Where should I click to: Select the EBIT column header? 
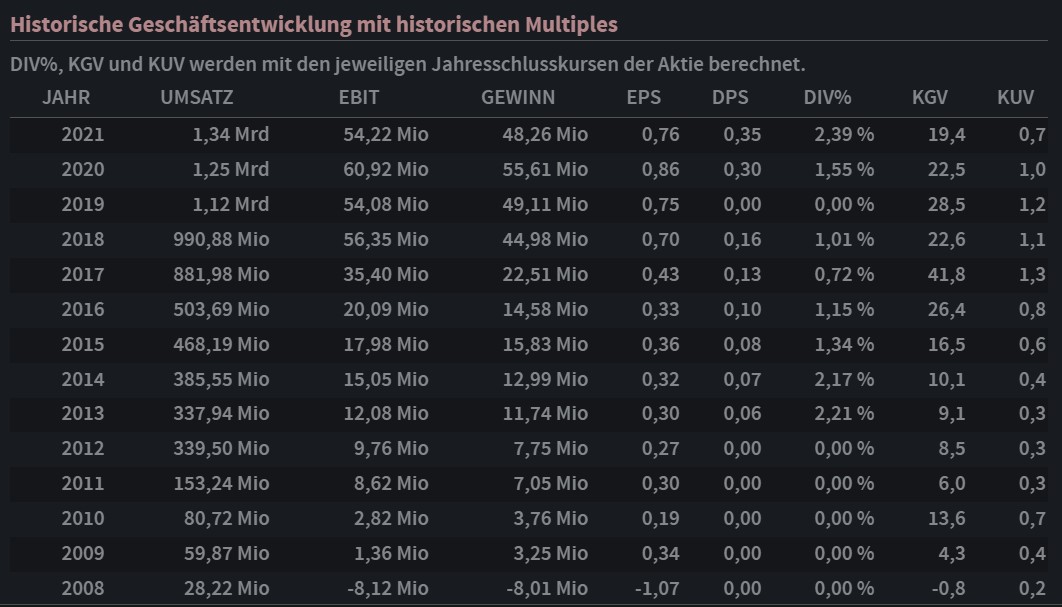pos(359,98)
